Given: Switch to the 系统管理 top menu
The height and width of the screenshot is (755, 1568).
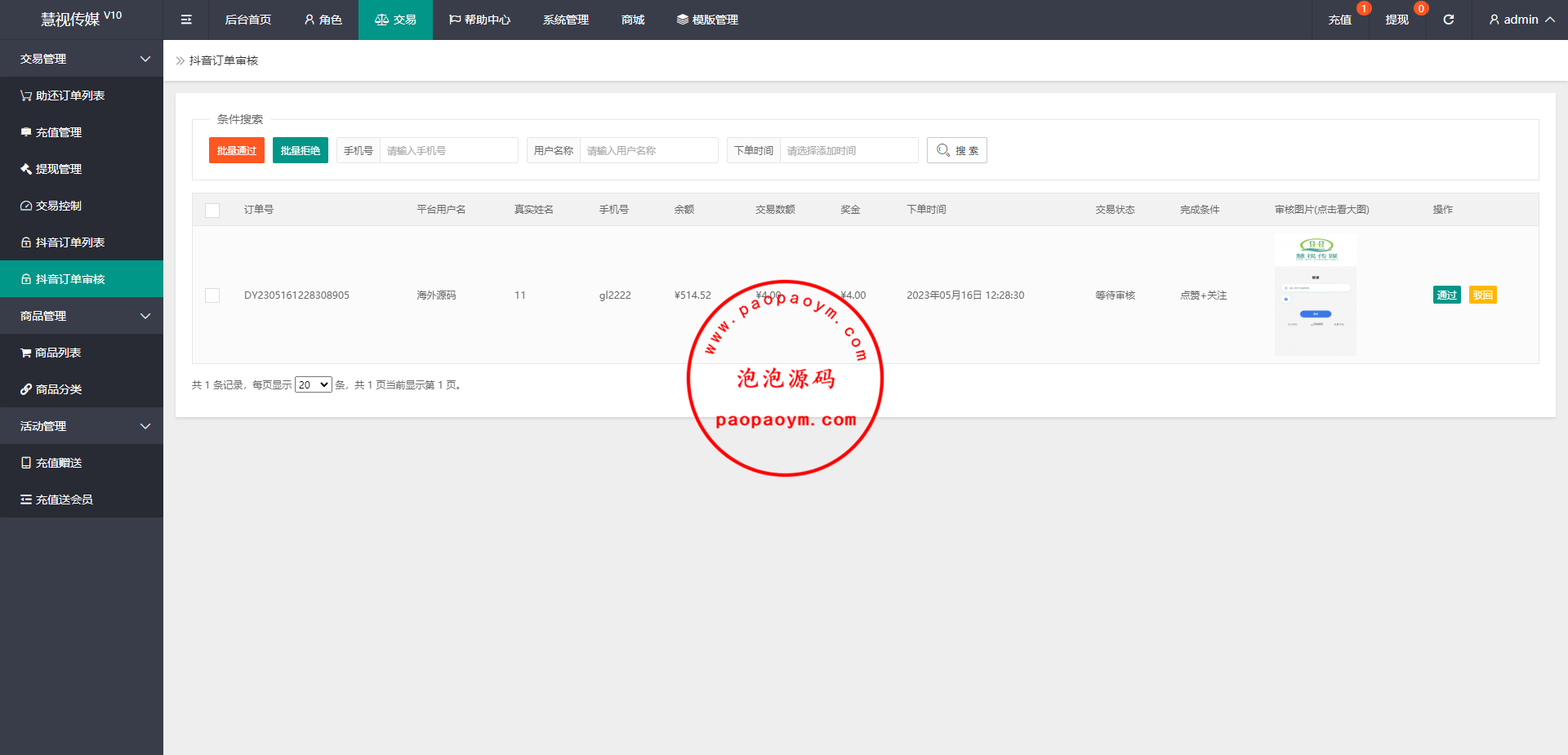Looking at the screenshot, I should pos(565,20).
